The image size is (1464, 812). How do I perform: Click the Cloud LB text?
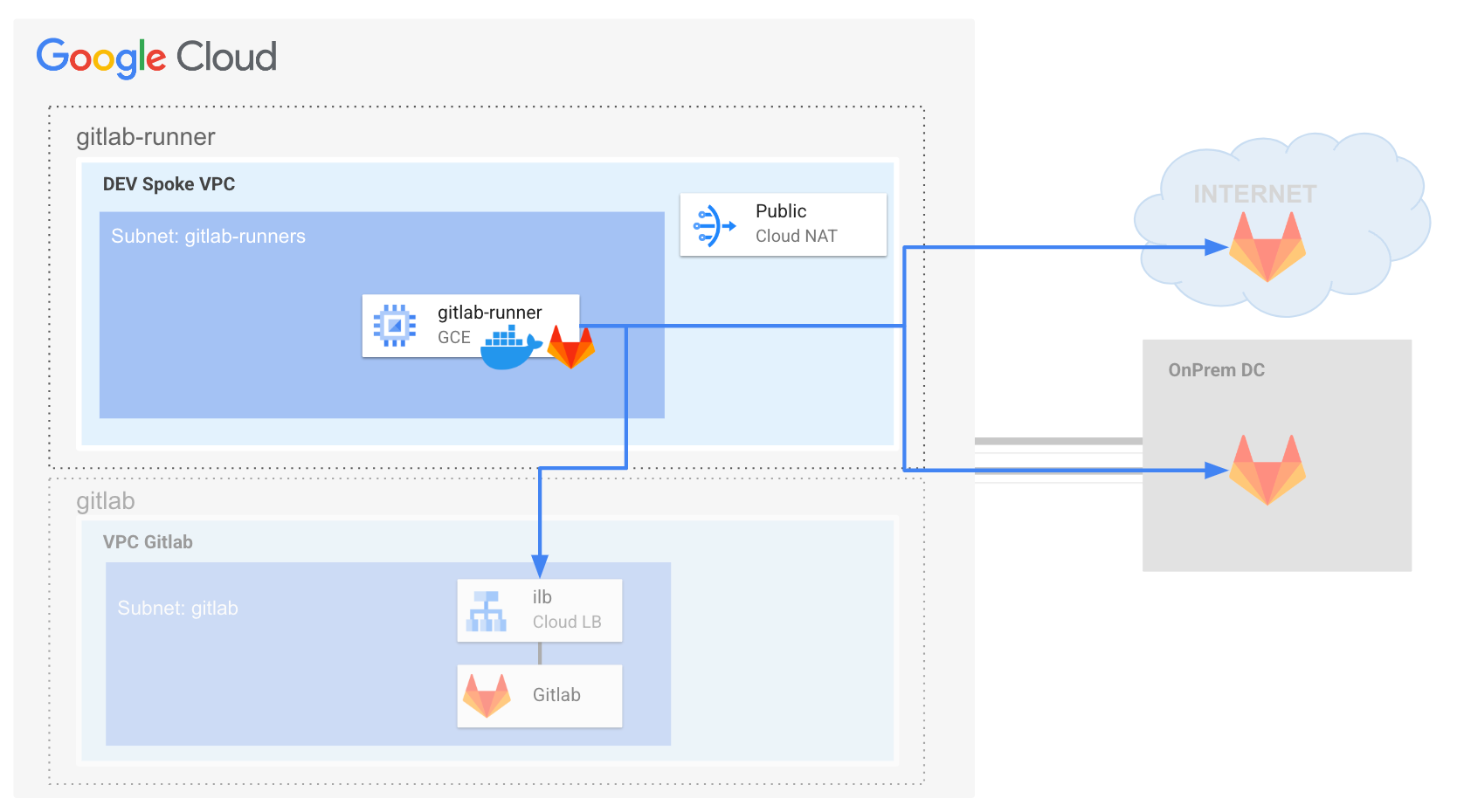tap(567, 623)
